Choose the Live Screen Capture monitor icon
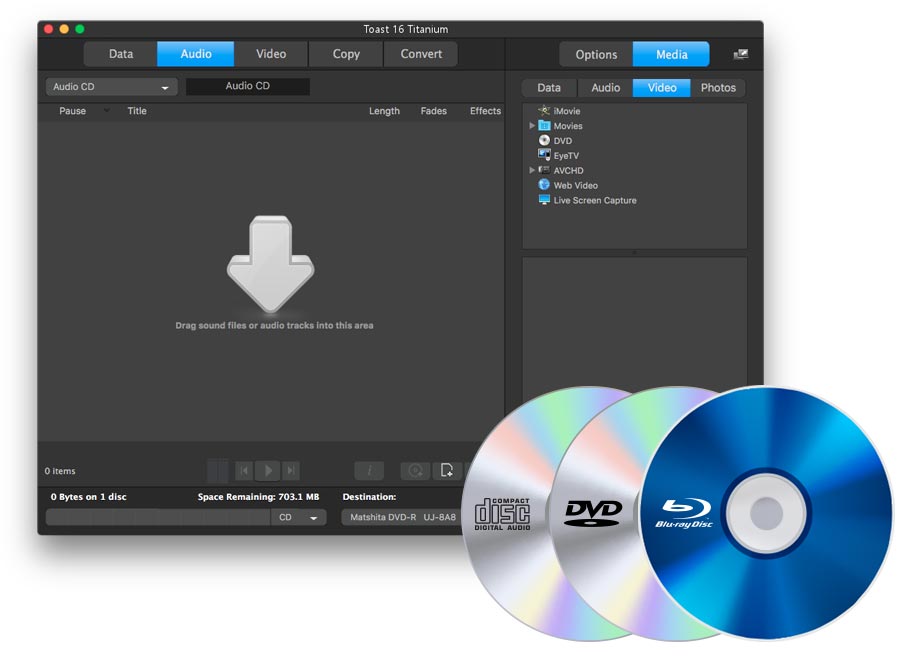Screen dimensions: 921x663 click(544, 200)
